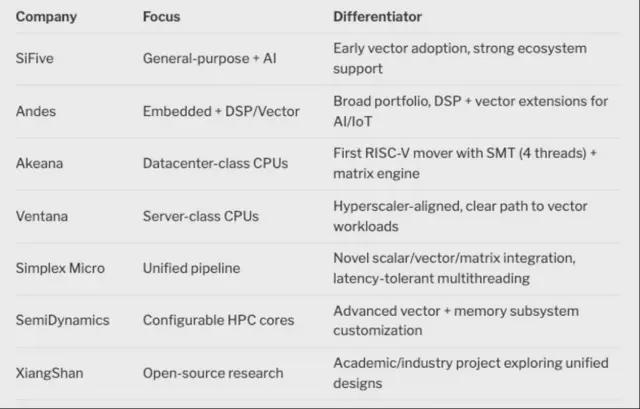640x409 pixels.
Task: Select the Simplex Micro cell
Action: (x=60, y=268)
